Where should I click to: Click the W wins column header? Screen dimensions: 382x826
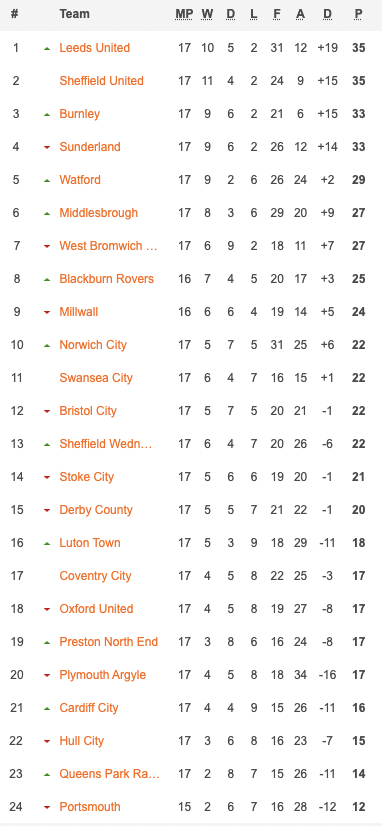tap(207, 14)
